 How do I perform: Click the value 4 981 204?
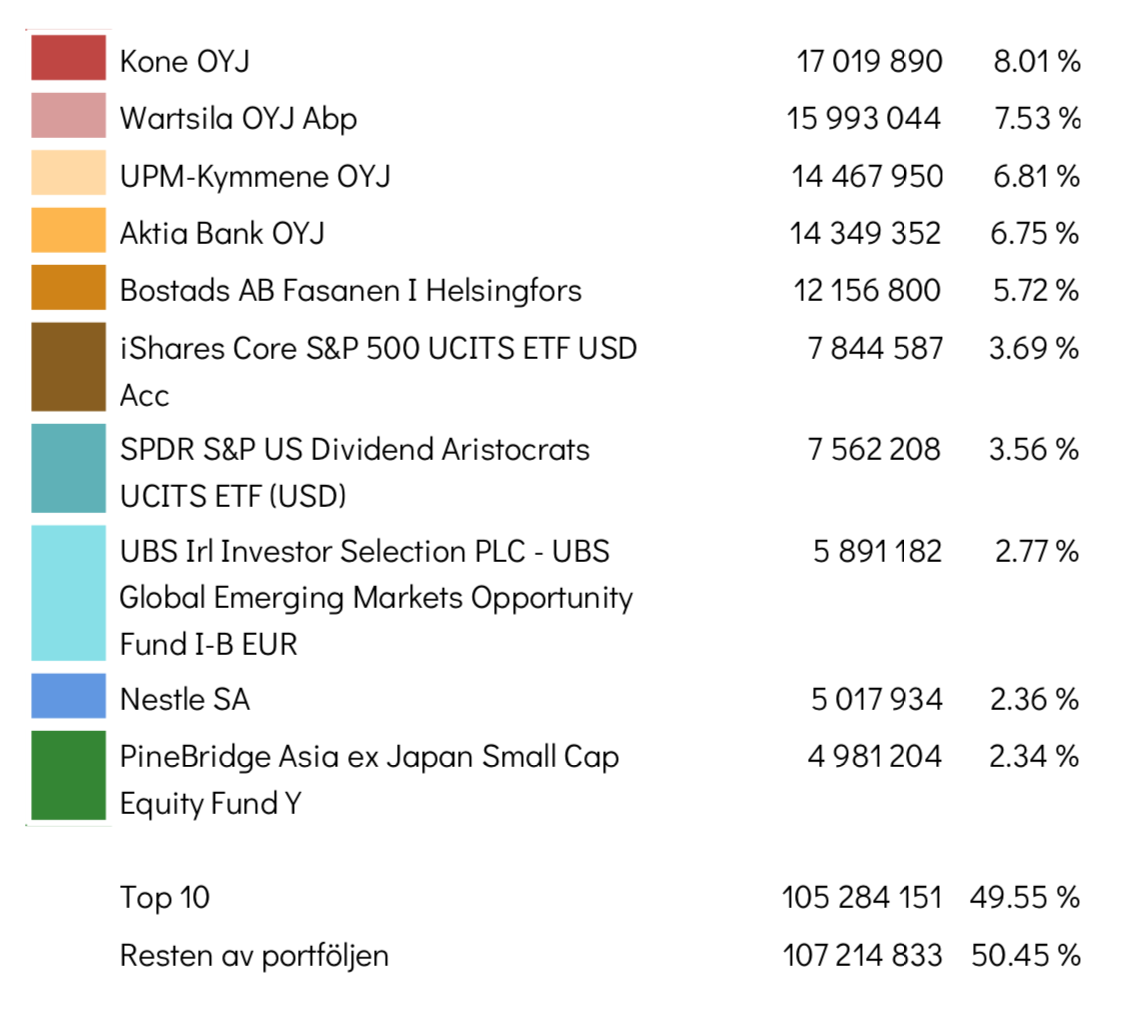click(875, 757)
